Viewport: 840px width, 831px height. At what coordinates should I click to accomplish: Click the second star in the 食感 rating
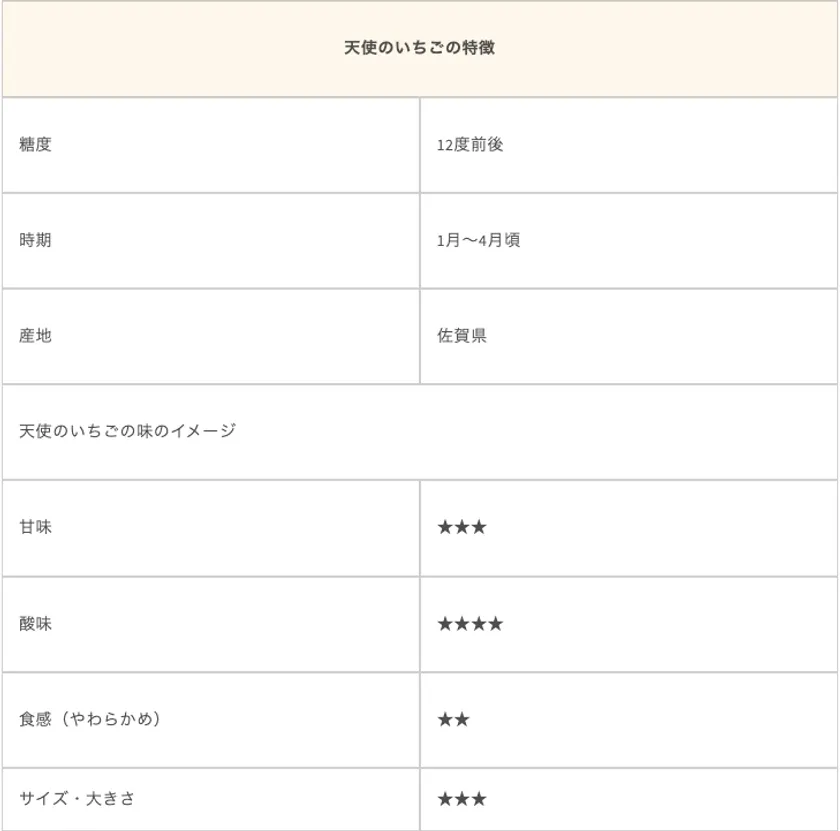coord(462,719)
